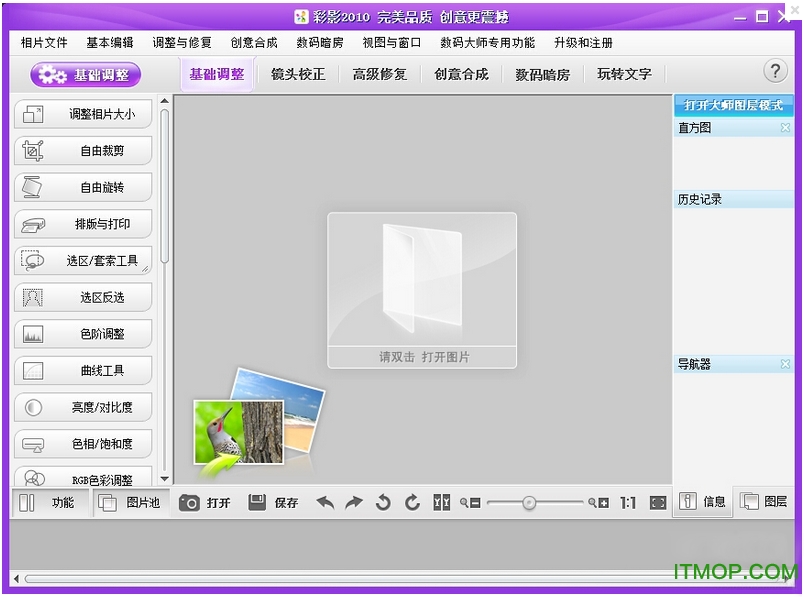Redo with the right arrow icon
Viewport: 804px width, 597px height.
[354, 503]
